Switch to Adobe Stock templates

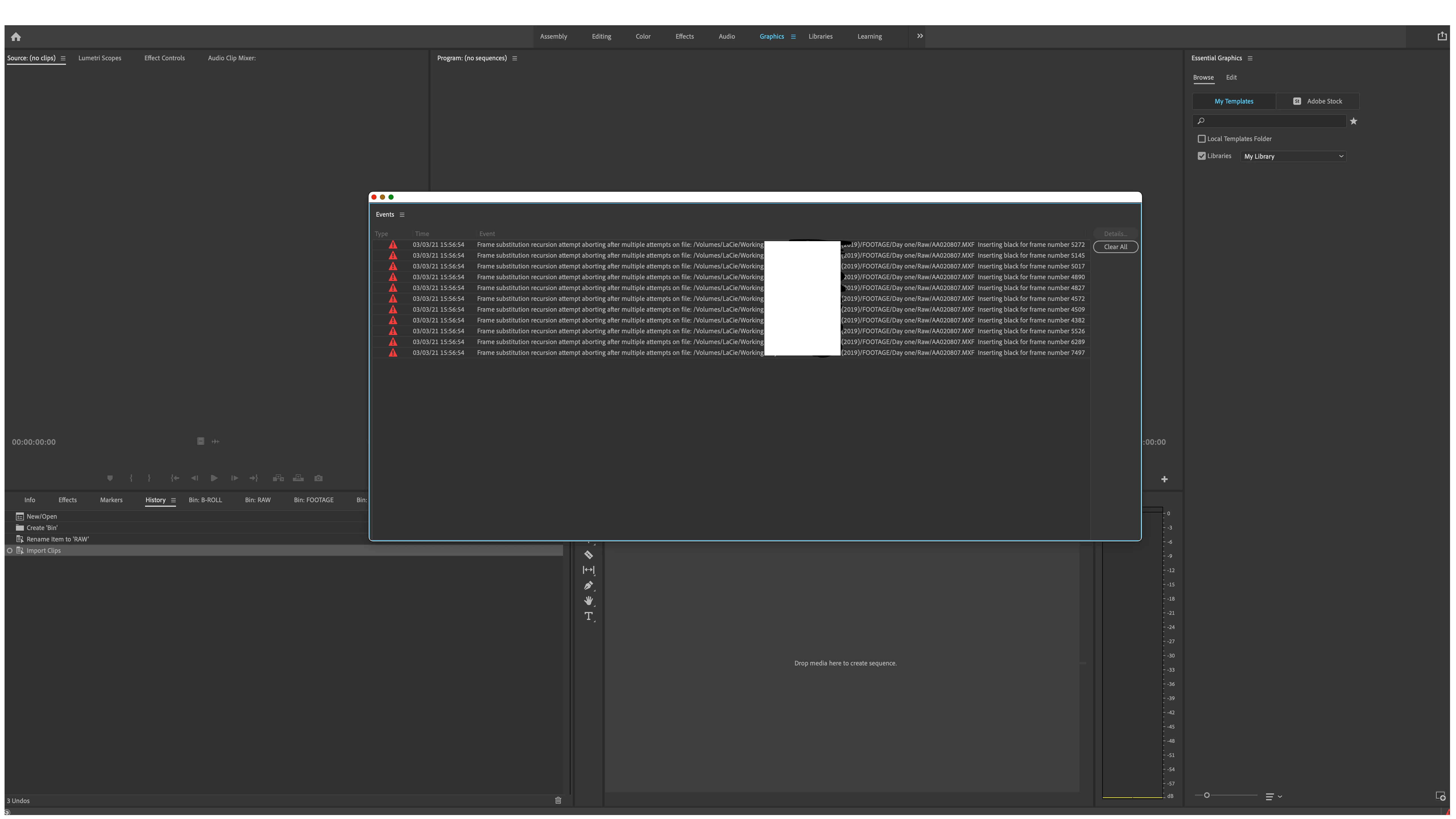(x=1318, y=101)
